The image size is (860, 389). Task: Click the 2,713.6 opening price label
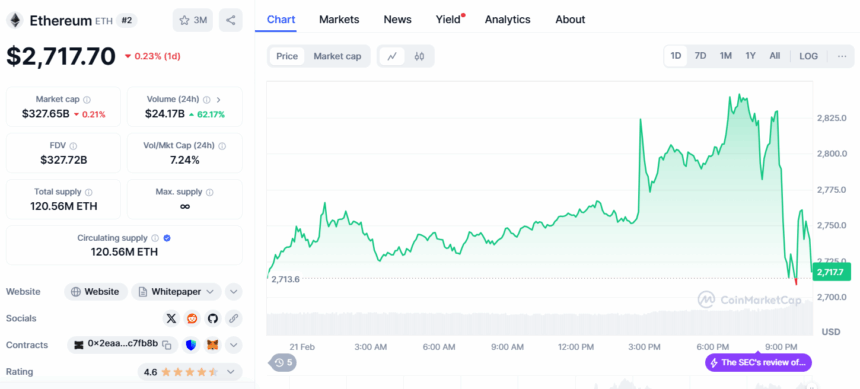coord(285,279)
